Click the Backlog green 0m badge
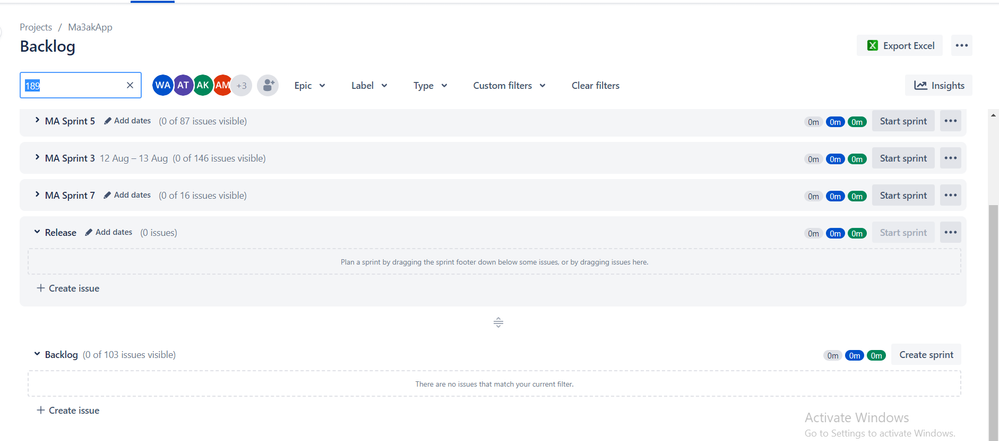Viewport: 999px width, 441px height. click(x=876, y=356)
